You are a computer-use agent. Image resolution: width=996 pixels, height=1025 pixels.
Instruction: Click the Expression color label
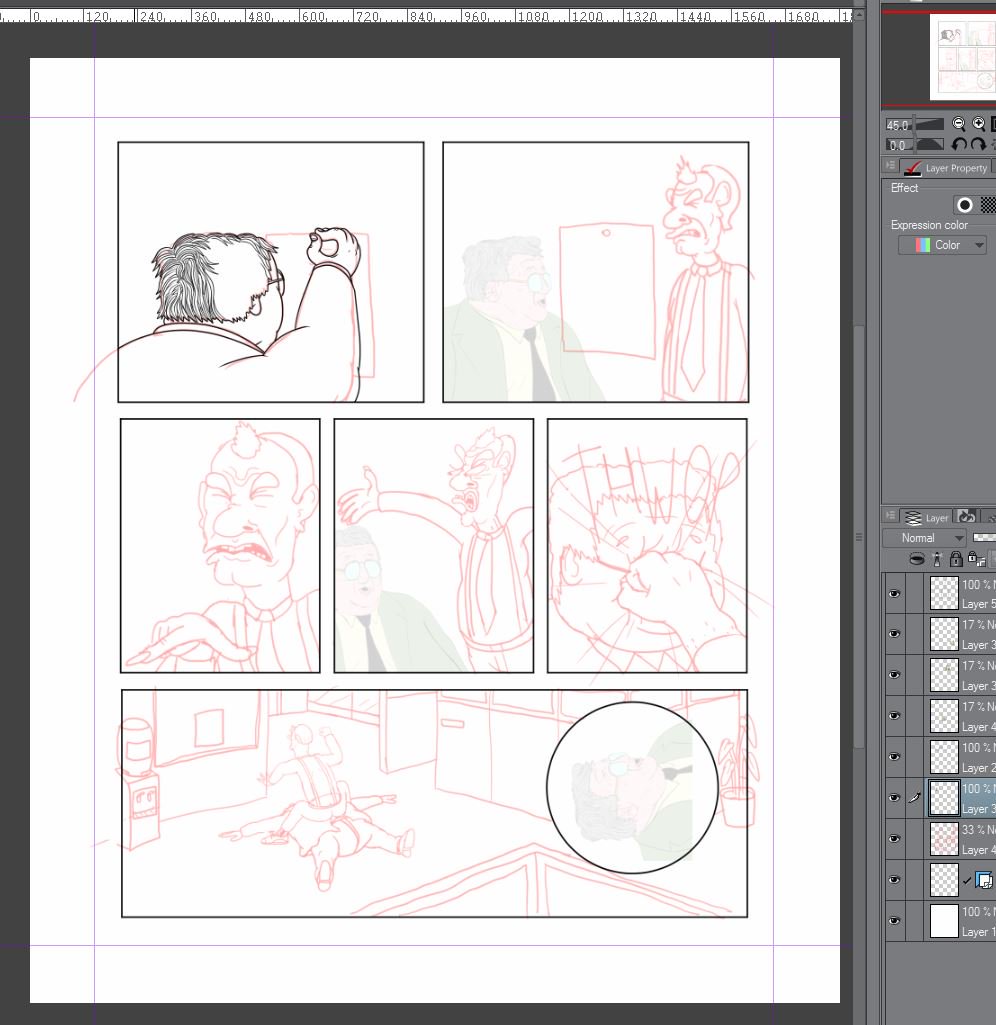pos(929,225)
